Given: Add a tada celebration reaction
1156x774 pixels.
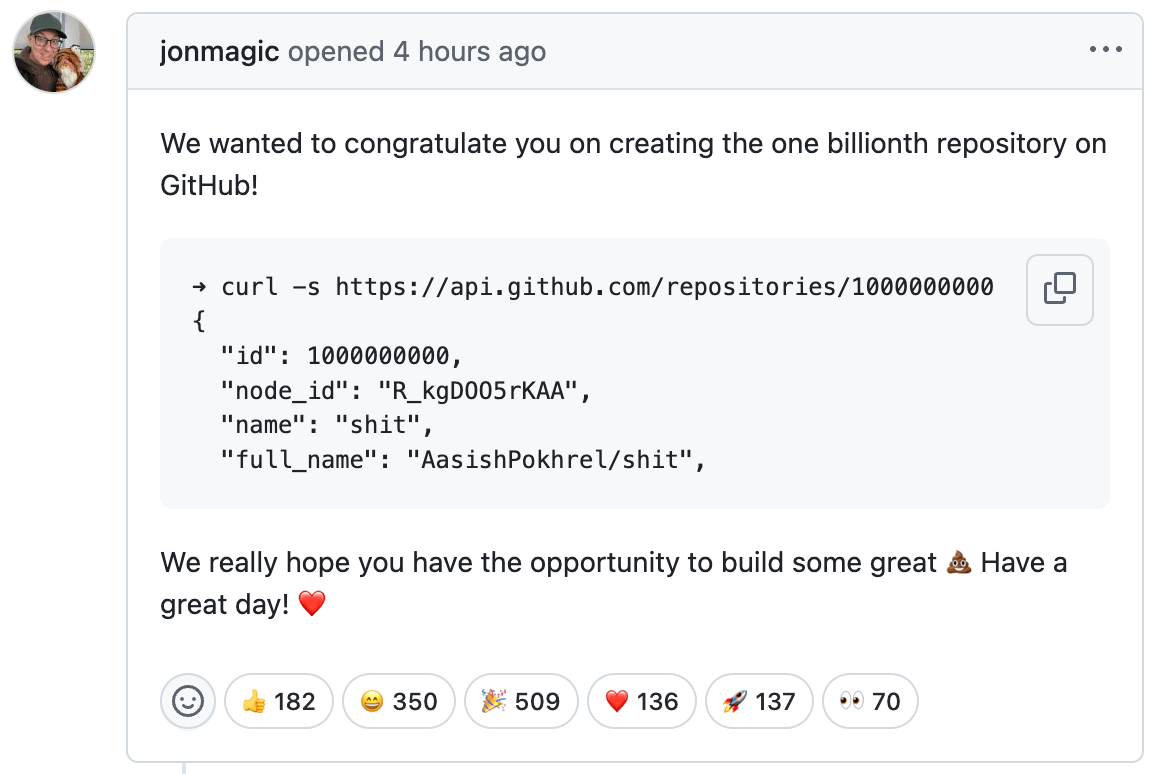Looking at the screenshot, I should pos(521,701).
